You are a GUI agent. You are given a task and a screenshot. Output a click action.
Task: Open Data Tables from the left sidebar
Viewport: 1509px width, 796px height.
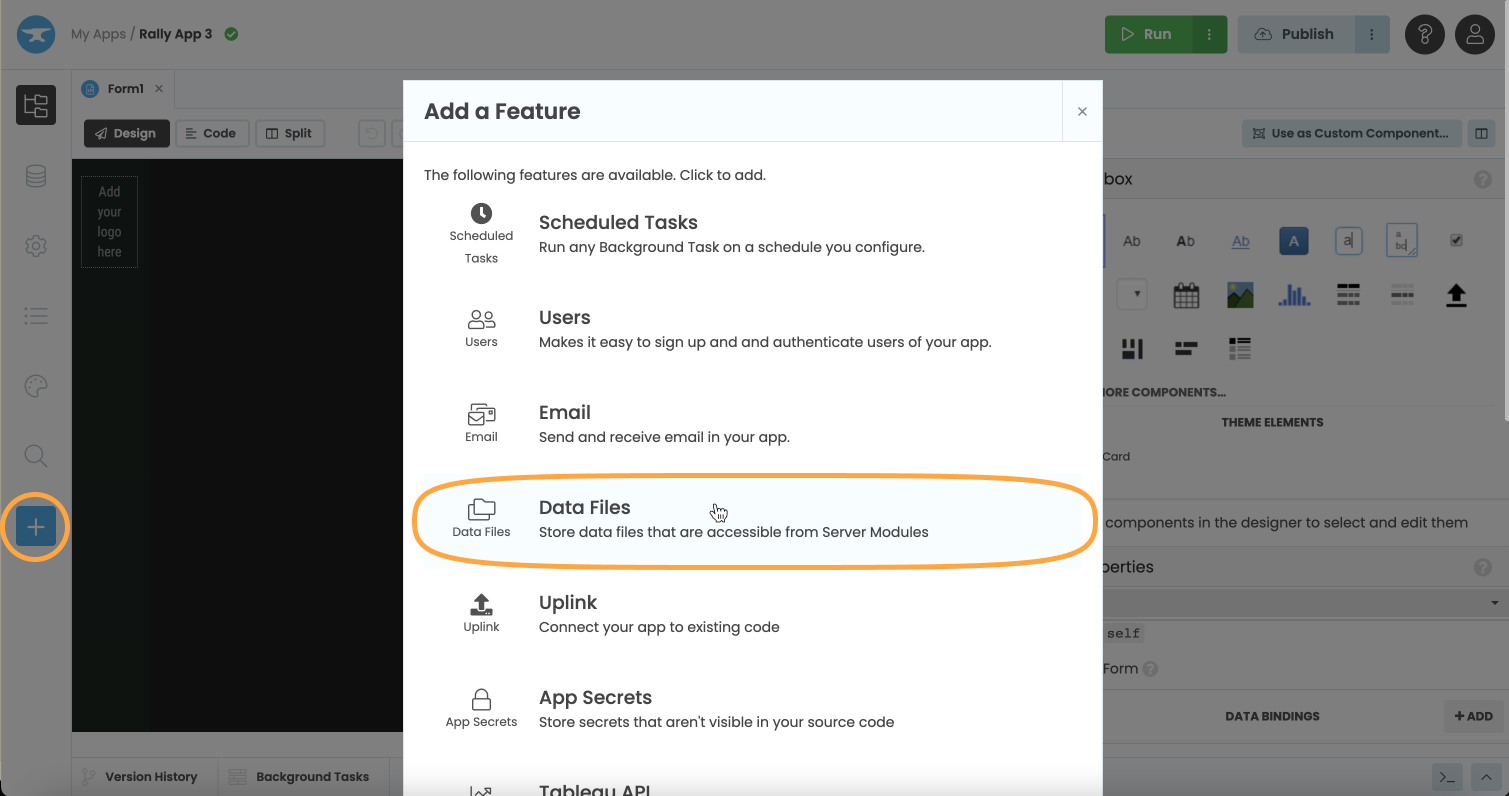35,175
